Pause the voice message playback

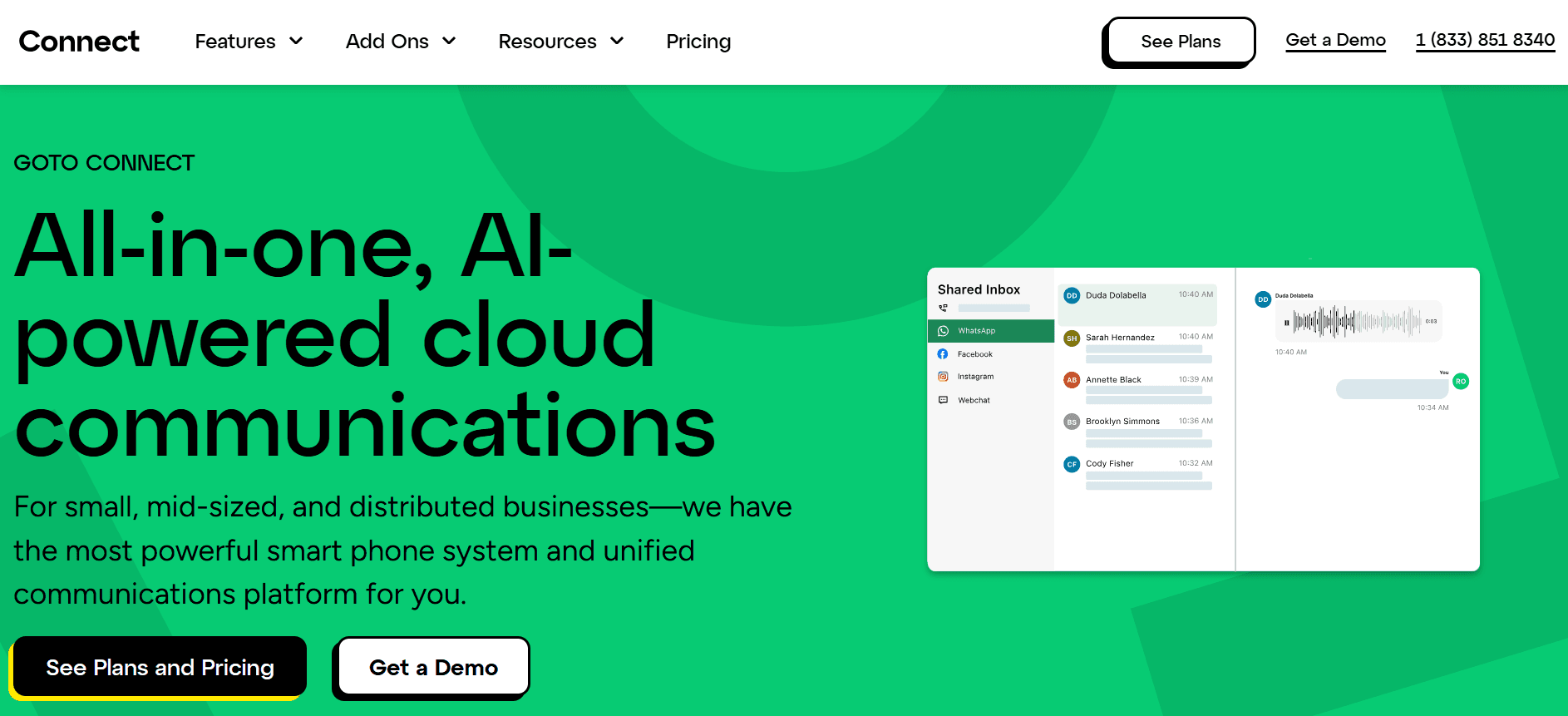(x=1286, y=322)
